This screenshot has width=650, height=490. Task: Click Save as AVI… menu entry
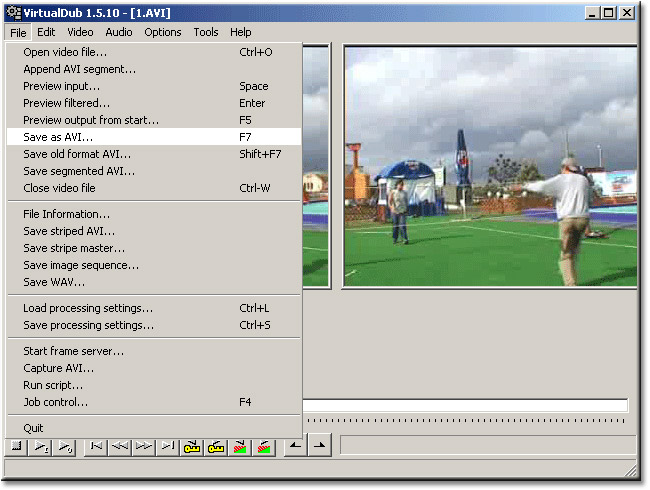[x=154, y=137]
